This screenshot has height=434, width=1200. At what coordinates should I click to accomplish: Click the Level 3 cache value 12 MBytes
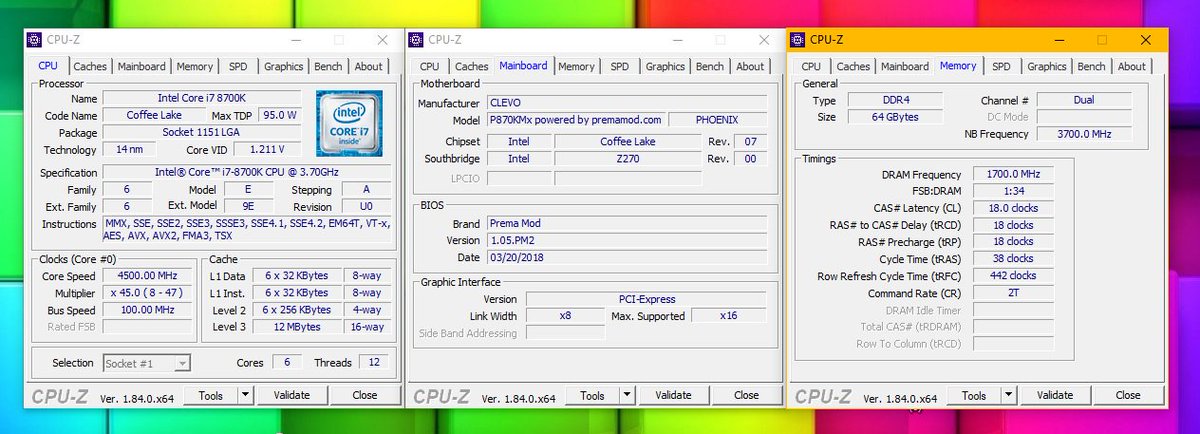pyautogui.click(x=298, y=327)
